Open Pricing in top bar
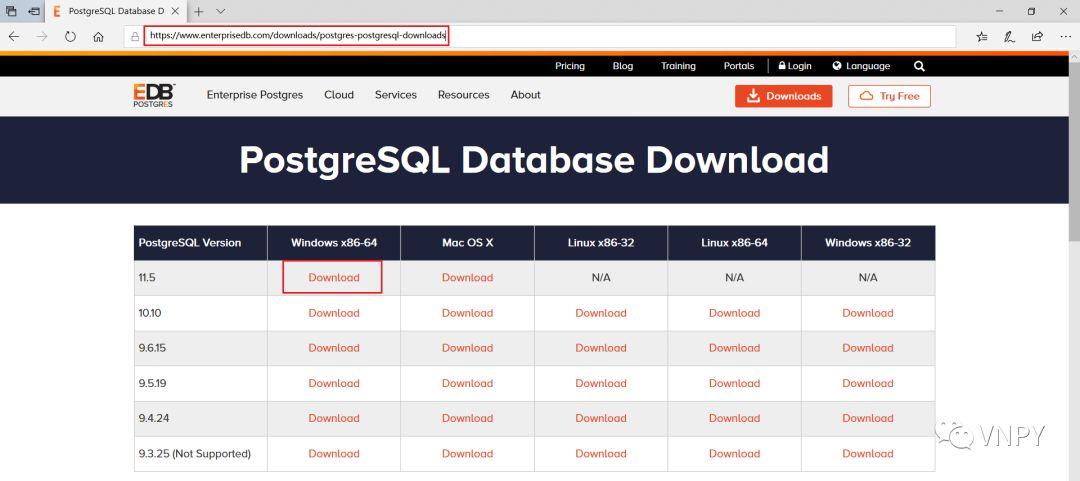1080x481 pixels. (x=570, y=66)
